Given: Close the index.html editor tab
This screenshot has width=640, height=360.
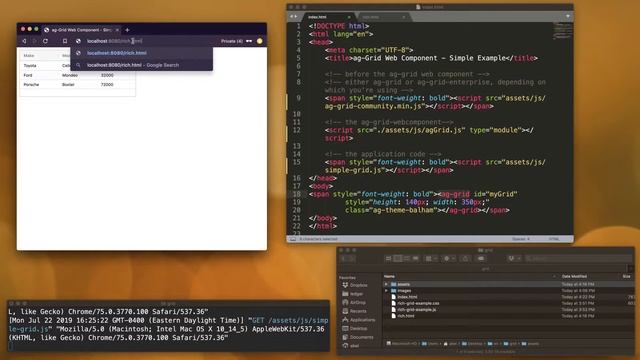Looking at the screenshot, I should tap(349, 17).
